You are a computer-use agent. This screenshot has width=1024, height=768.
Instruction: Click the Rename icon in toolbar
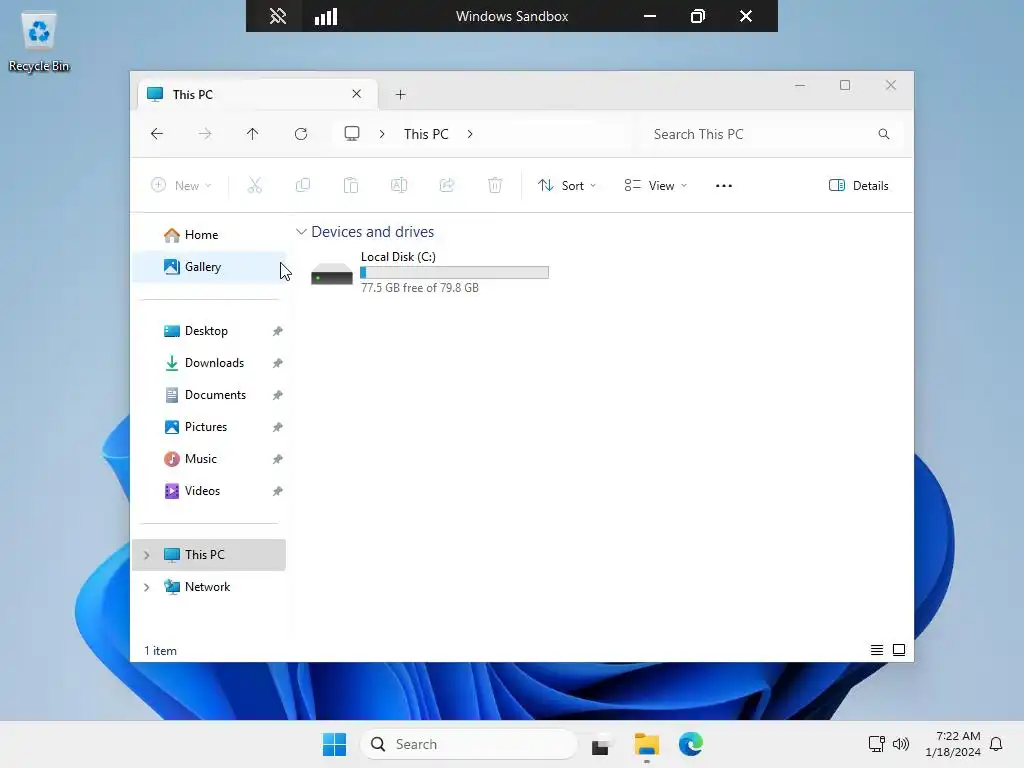399,185
